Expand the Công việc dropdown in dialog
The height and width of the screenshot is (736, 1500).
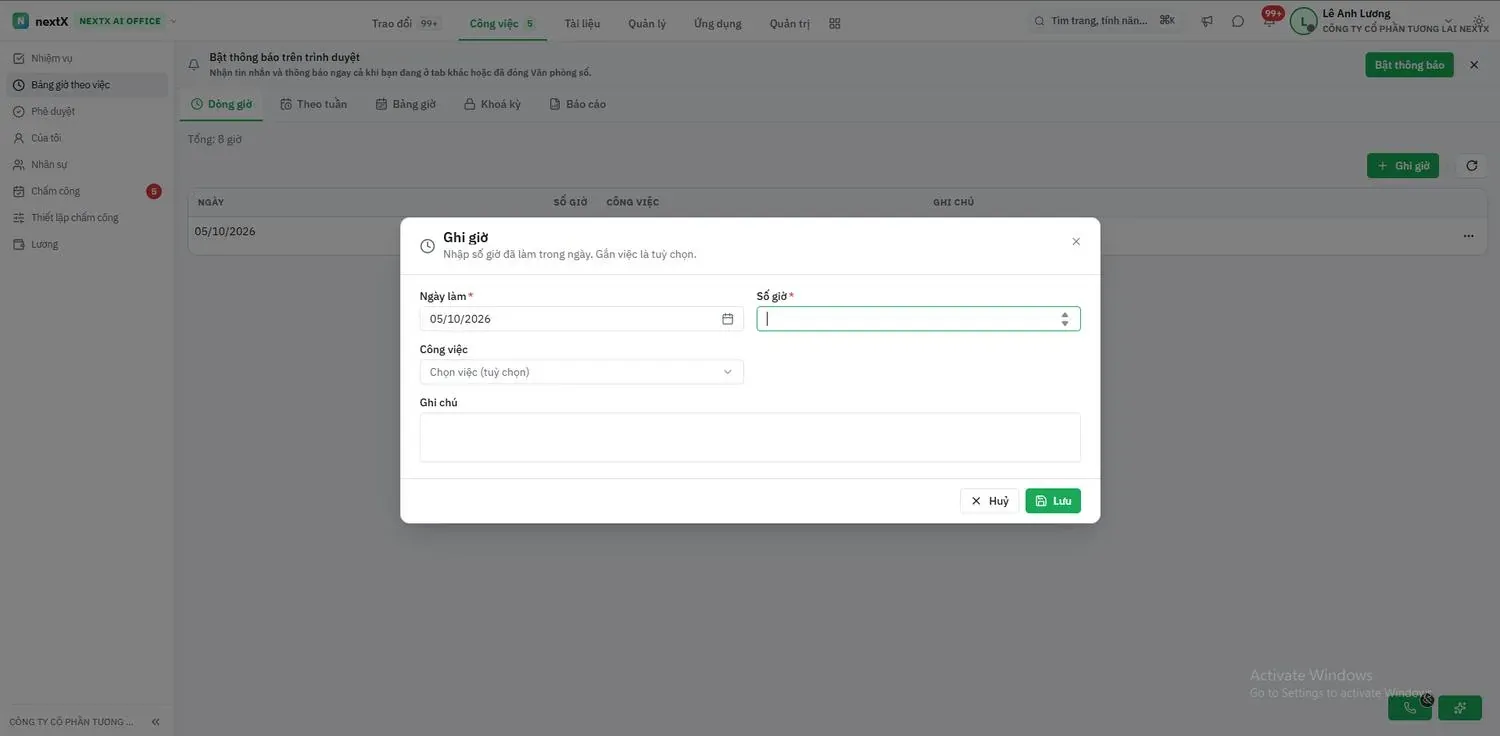pos(581,372)
